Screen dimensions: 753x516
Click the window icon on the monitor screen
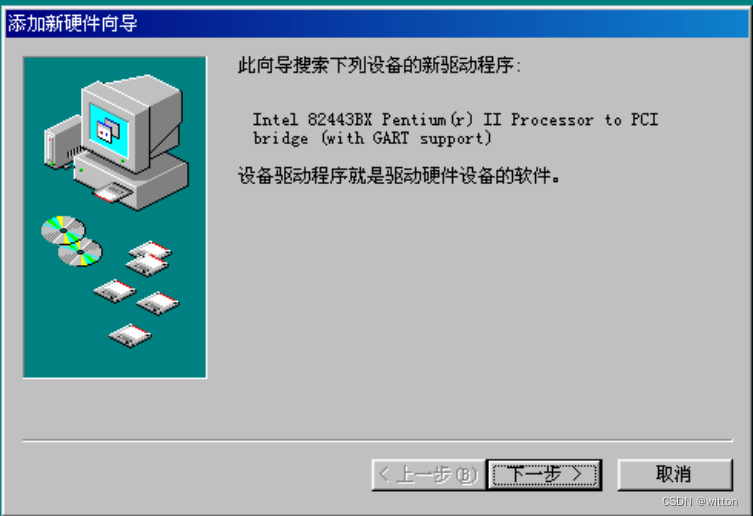[x=109, y=130]
